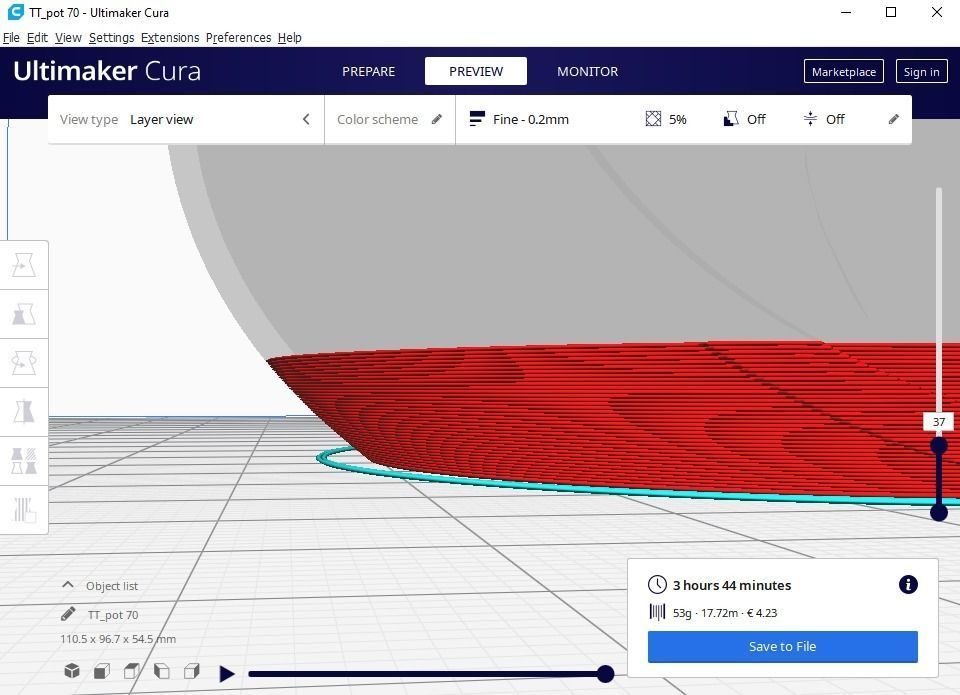Open the Help menu

pyautogui.click(x=290, y=37)
